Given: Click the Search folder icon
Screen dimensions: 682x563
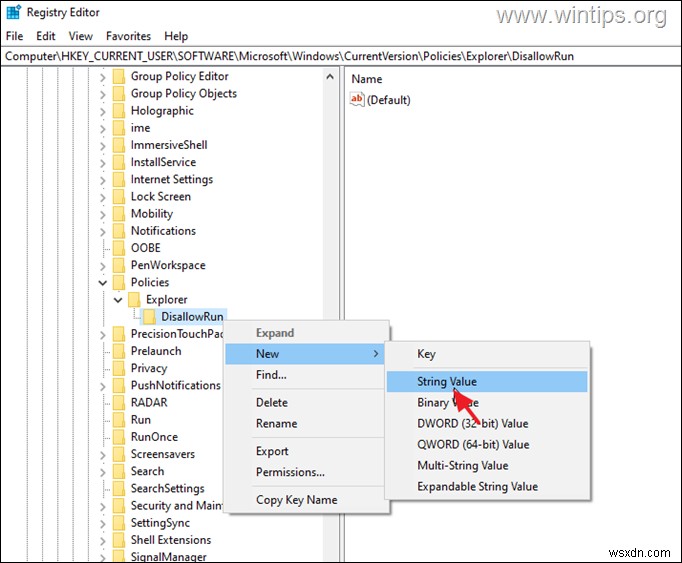Looking at the screenshot, I should coord(119,471).
